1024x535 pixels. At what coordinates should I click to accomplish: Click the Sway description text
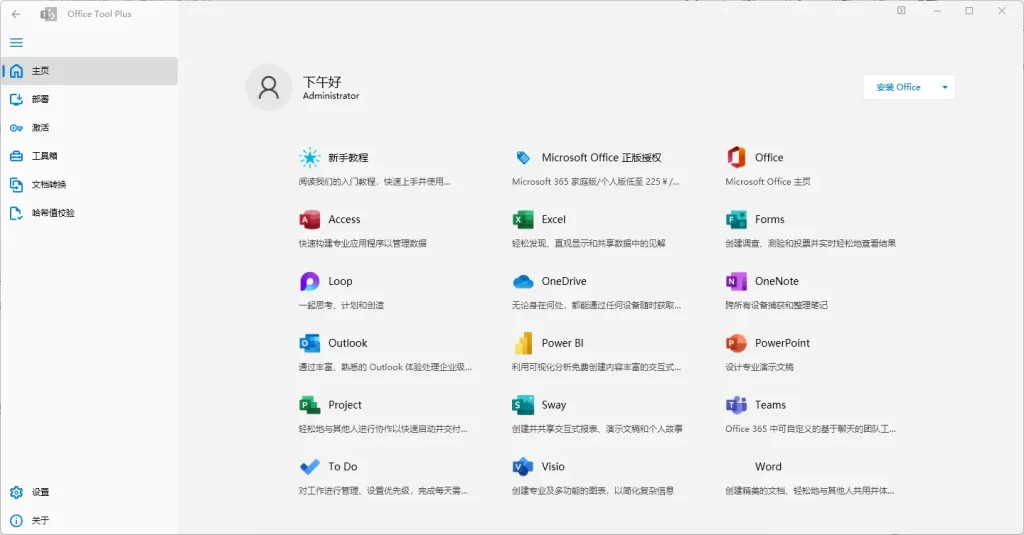pyautogui.click(x=597, y=429)
